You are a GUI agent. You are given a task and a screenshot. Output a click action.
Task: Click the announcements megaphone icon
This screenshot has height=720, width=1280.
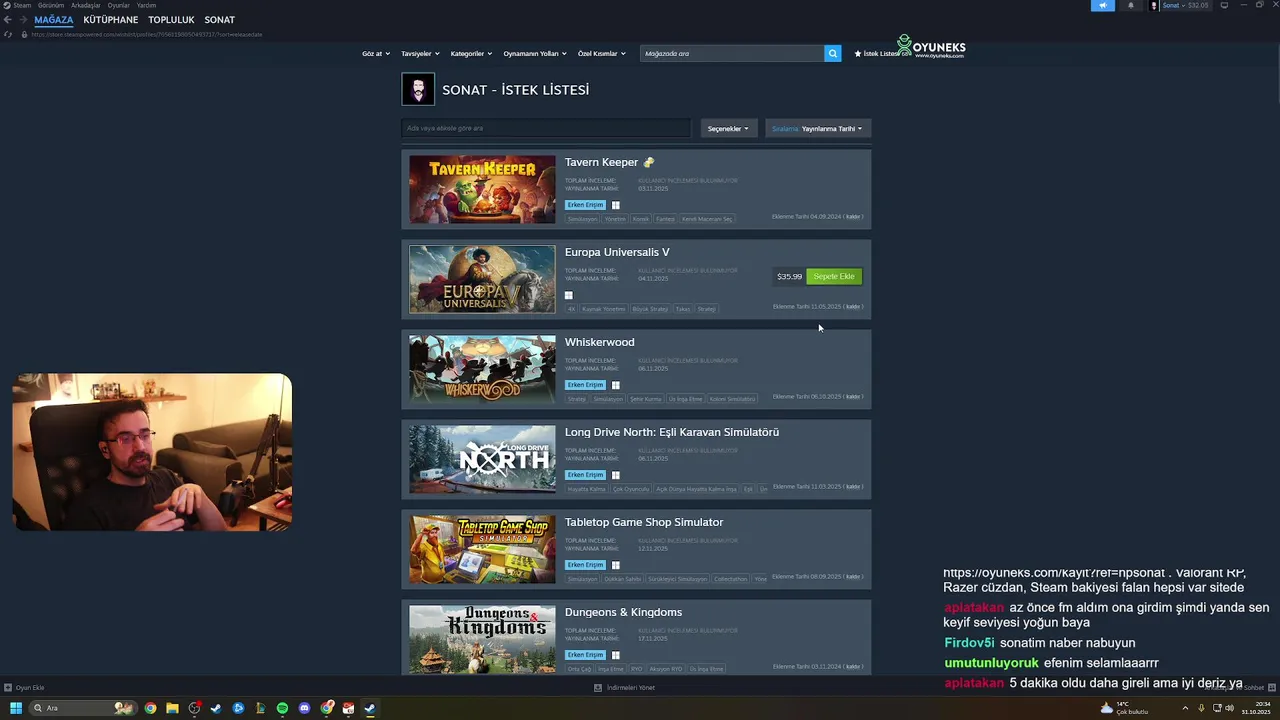[1103, 5]
